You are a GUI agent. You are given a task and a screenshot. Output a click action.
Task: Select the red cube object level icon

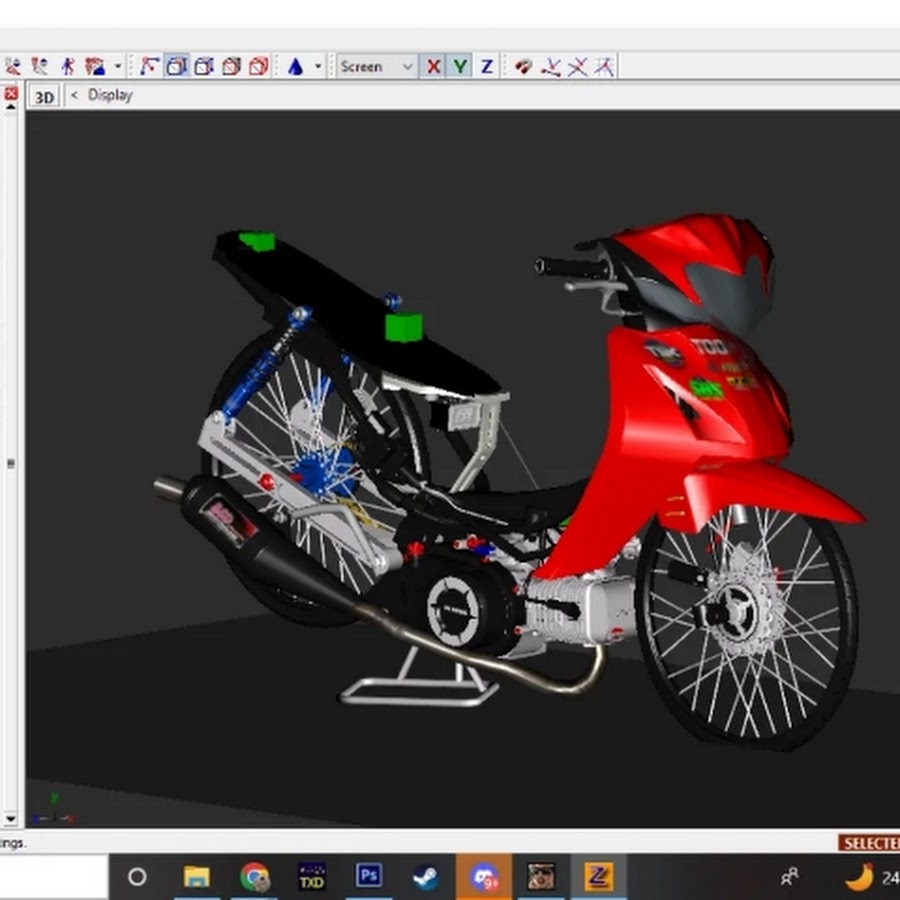coord(258,67)
